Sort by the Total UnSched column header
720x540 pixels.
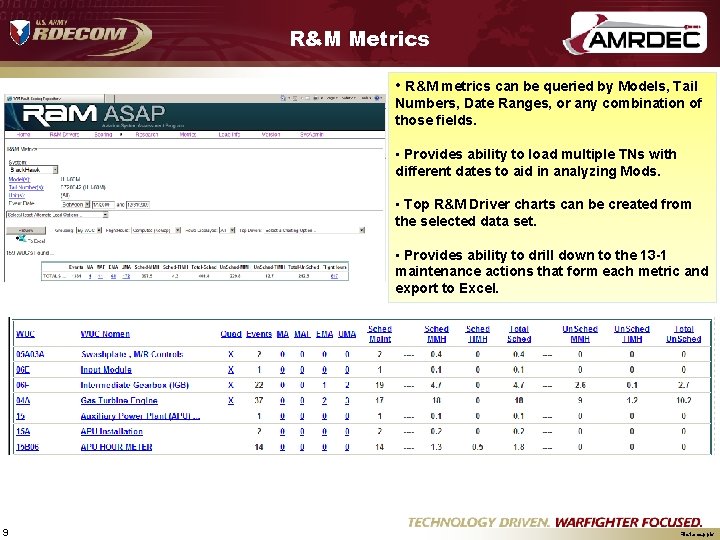point(683,334)
